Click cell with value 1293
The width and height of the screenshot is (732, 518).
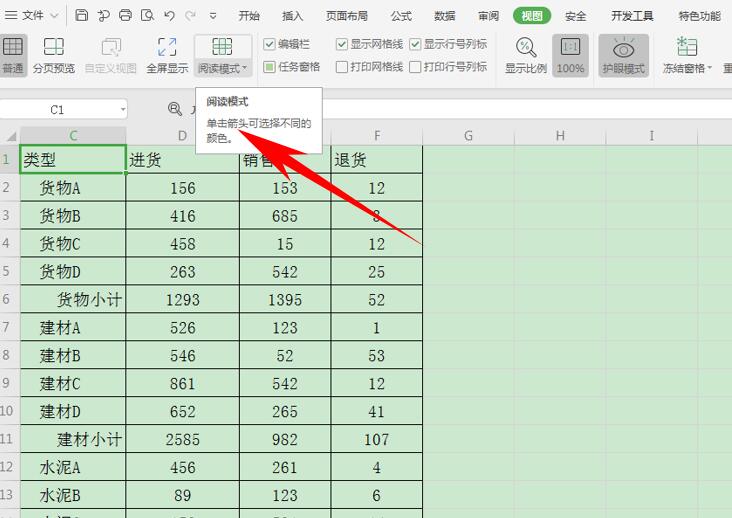pos(183,299)
